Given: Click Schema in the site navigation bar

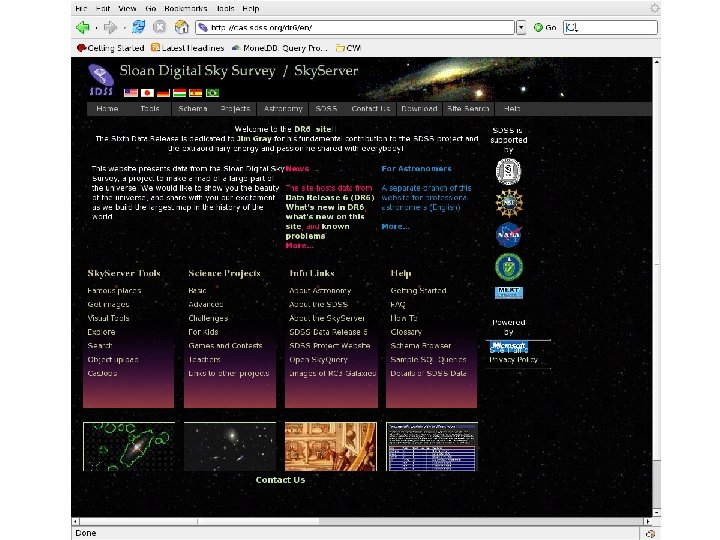Looking at the screenshot, I should pyautogui.click(x=193, y=109).
